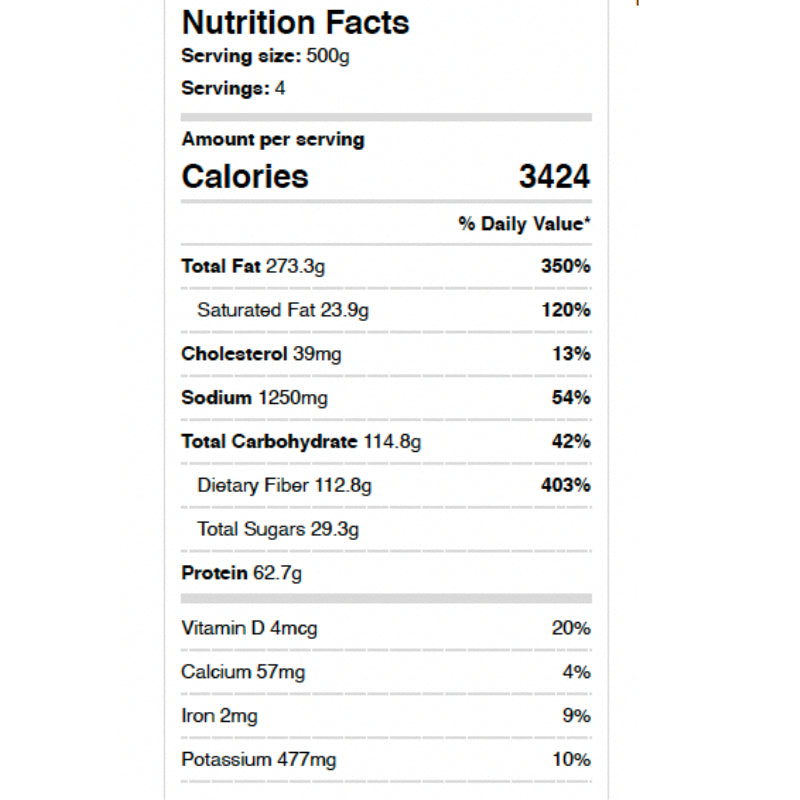Screen dimensions: 800x800
Task: Click the Servings 4 line
Action: (x=233, y=88)
